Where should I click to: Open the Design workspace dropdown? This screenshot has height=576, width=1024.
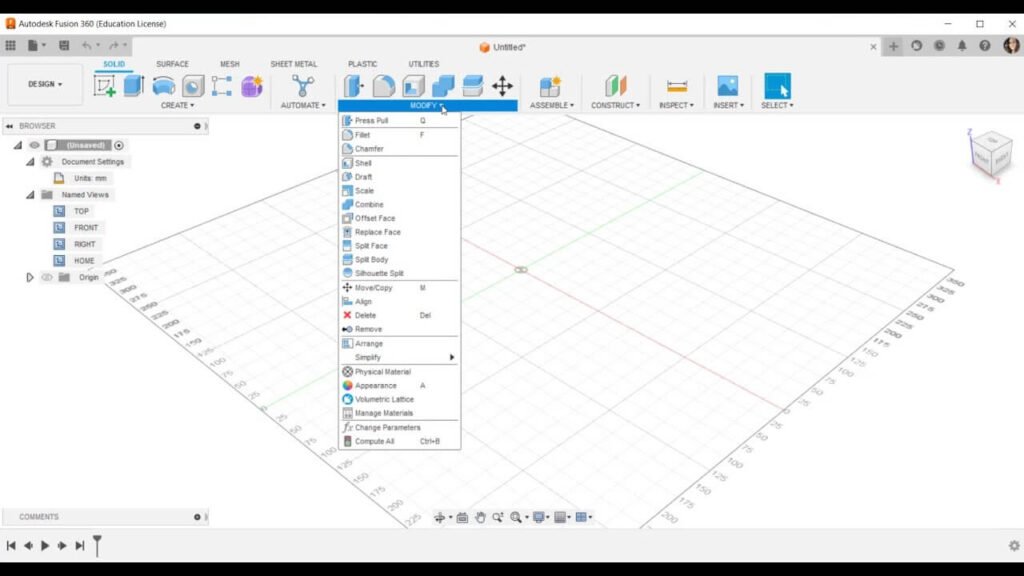(x=45, y=84)
